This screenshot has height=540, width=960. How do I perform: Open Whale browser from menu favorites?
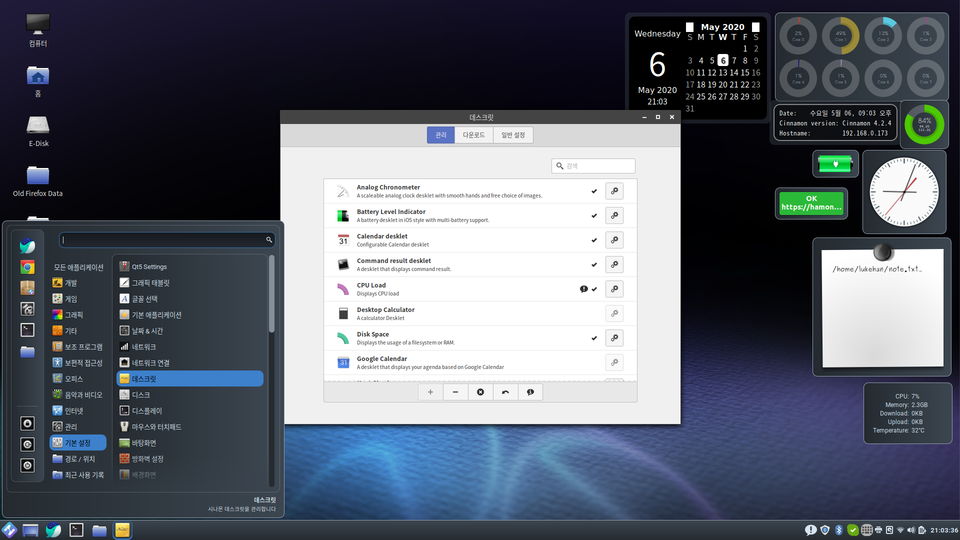pyautogui.click(x=27, y=246)
